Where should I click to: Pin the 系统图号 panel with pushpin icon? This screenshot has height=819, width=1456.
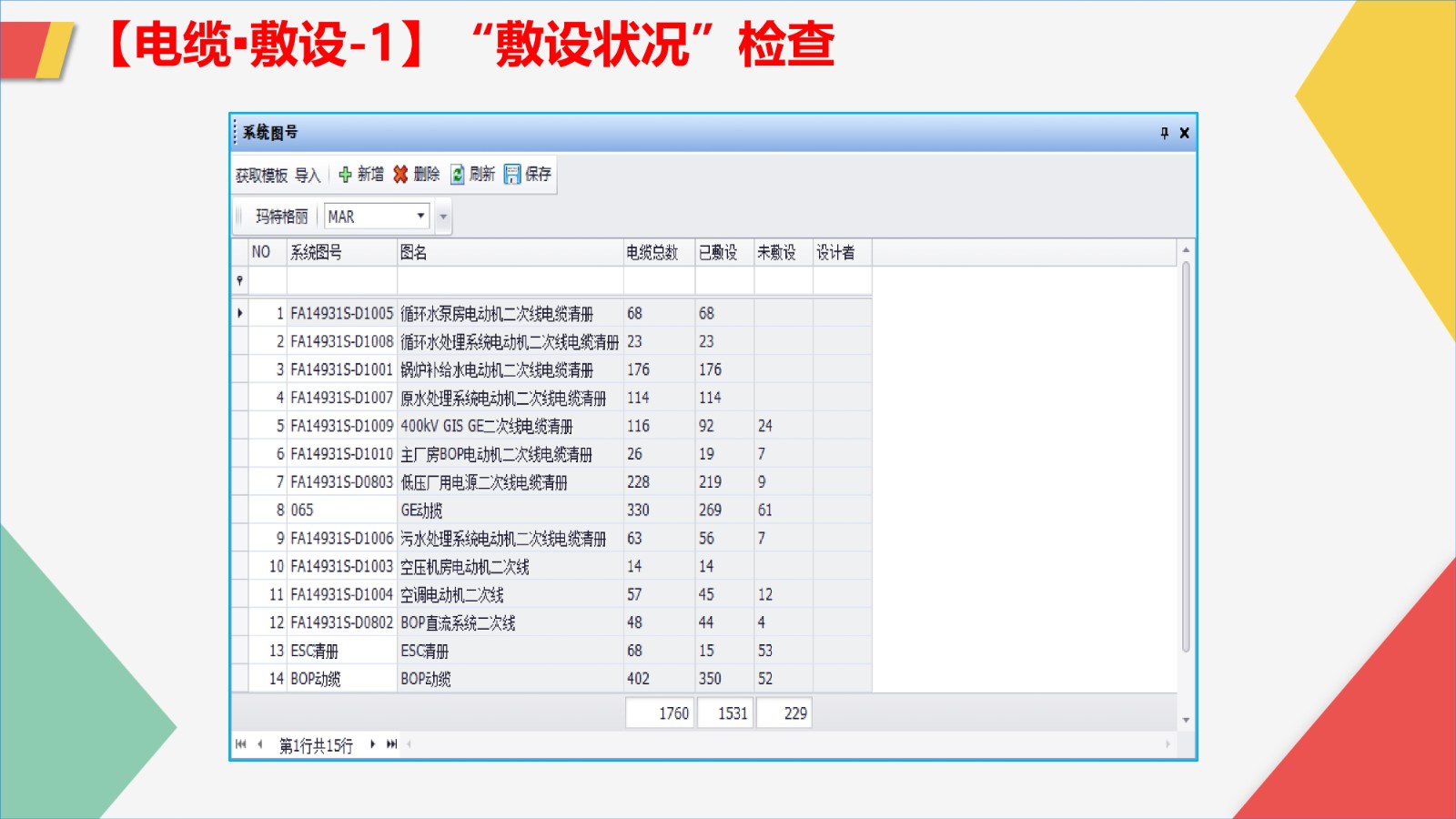tap(1164, 133)
